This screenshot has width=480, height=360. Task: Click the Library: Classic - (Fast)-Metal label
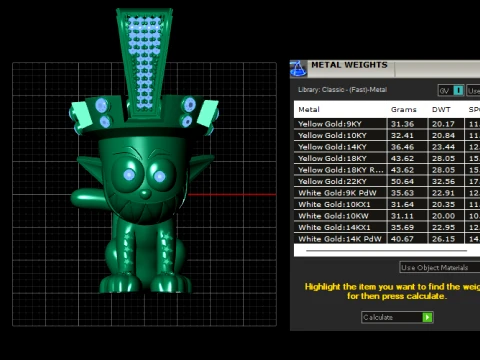tap(342, 90)
